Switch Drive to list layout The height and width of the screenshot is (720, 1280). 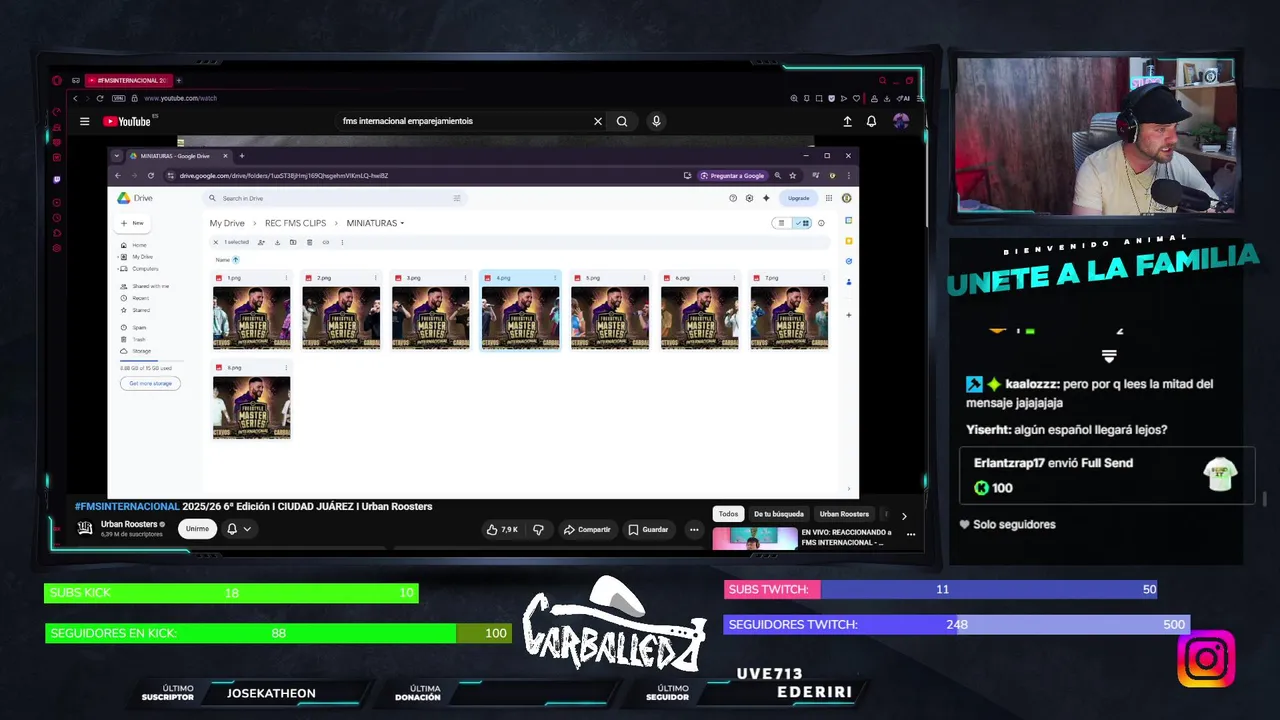coord(782,223)
